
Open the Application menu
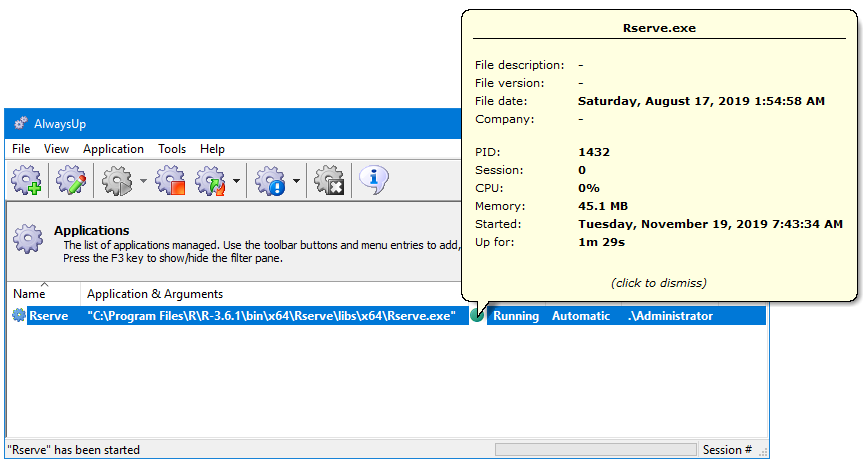[113, 149]
